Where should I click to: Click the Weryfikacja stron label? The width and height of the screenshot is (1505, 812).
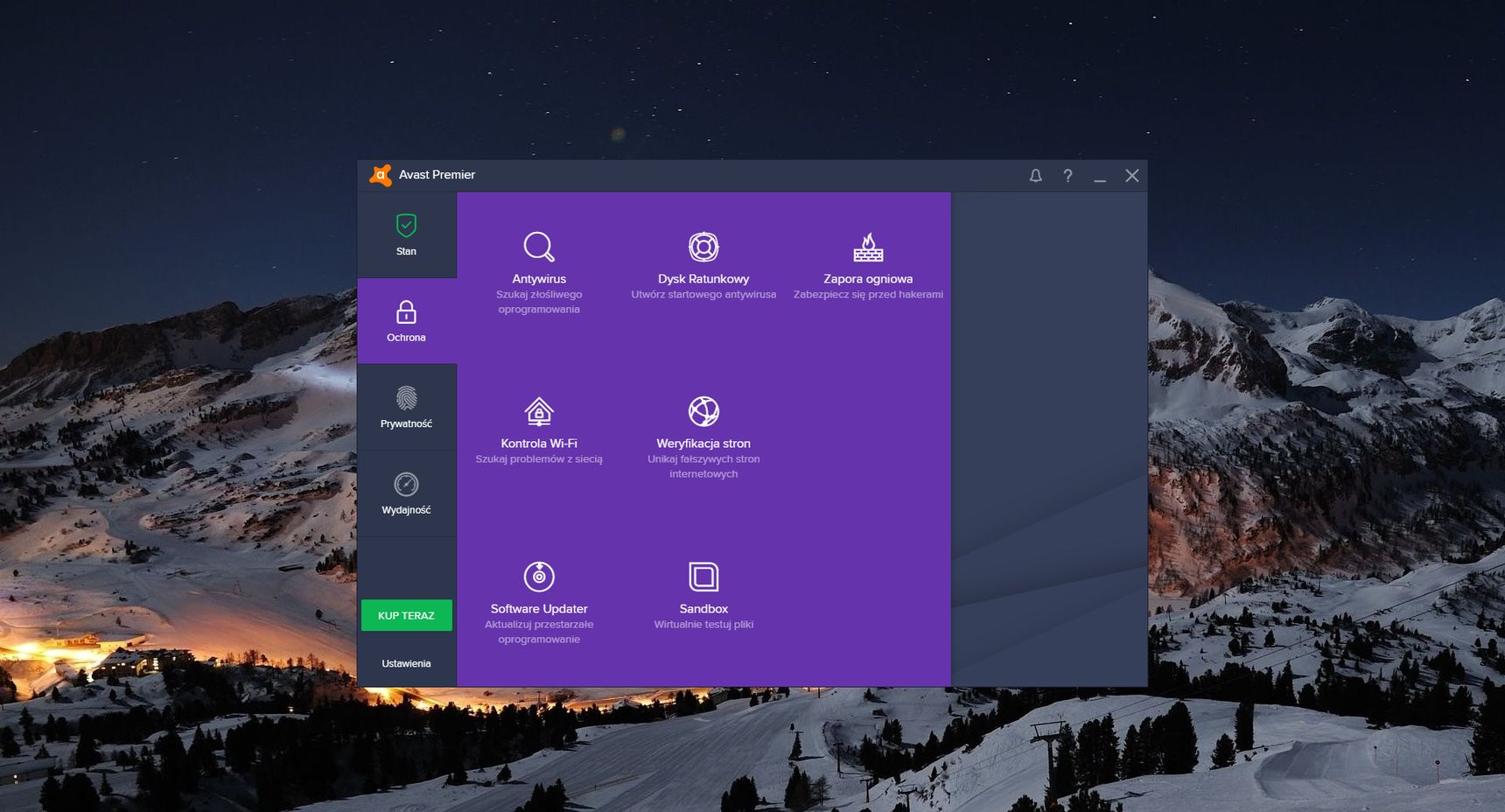(703, 444)
